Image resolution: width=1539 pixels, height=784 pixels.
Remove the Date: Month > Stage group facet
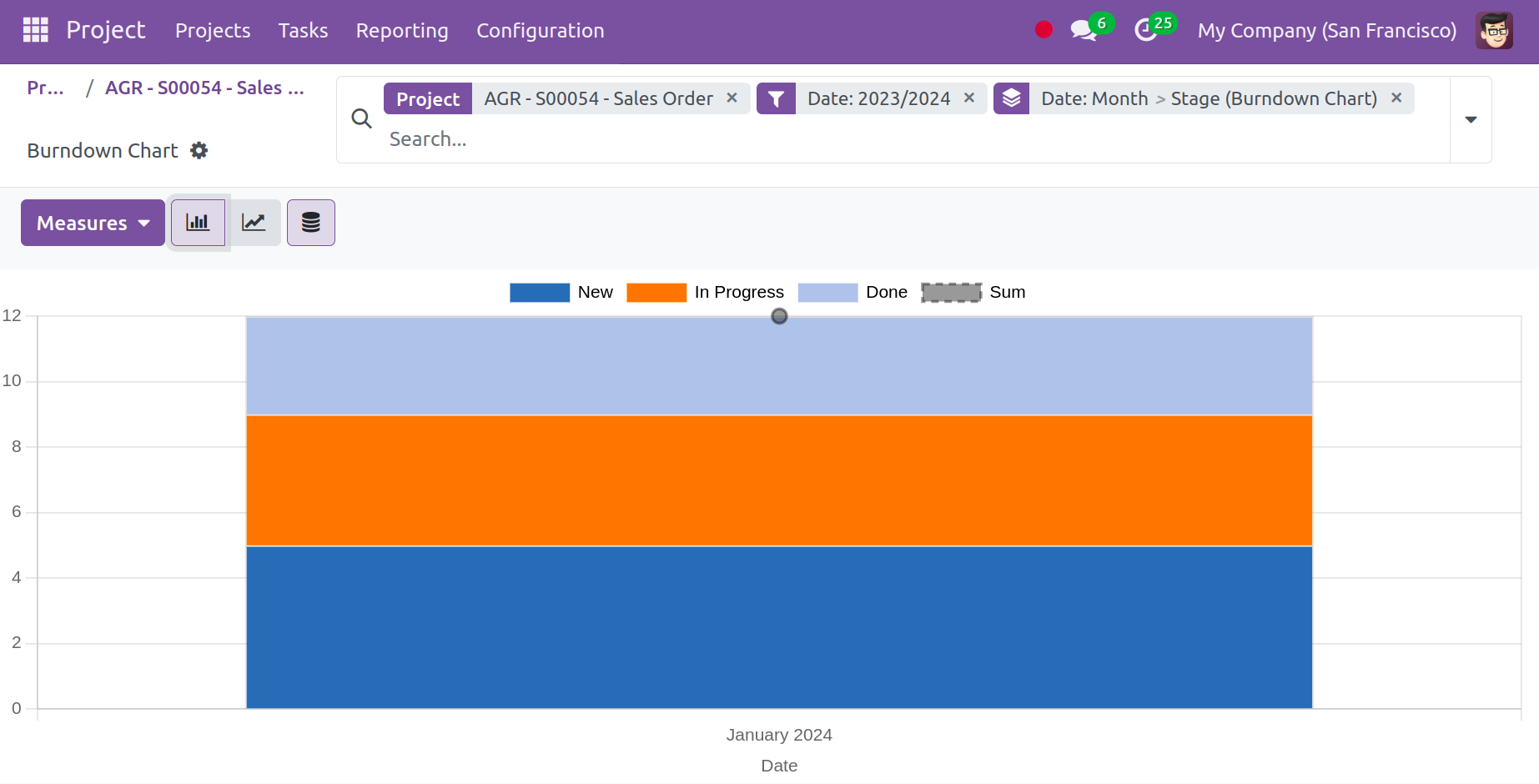(1396, 98)
